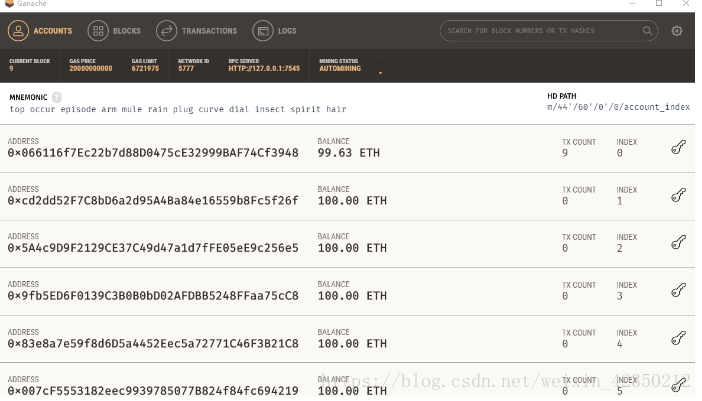Go to the Logs tab

[x=274, y=31]
